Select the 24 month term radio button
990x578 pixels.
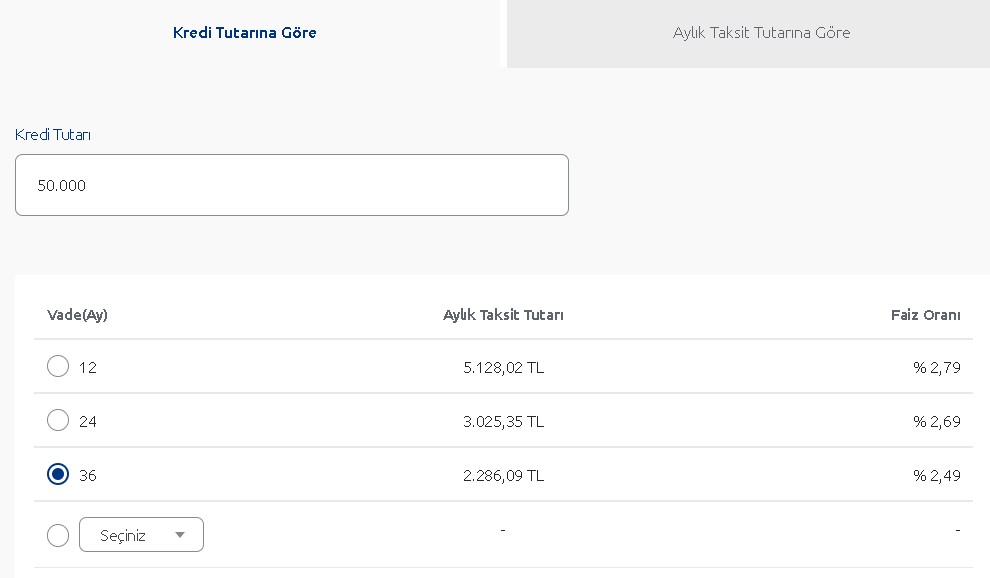point(58,420)
